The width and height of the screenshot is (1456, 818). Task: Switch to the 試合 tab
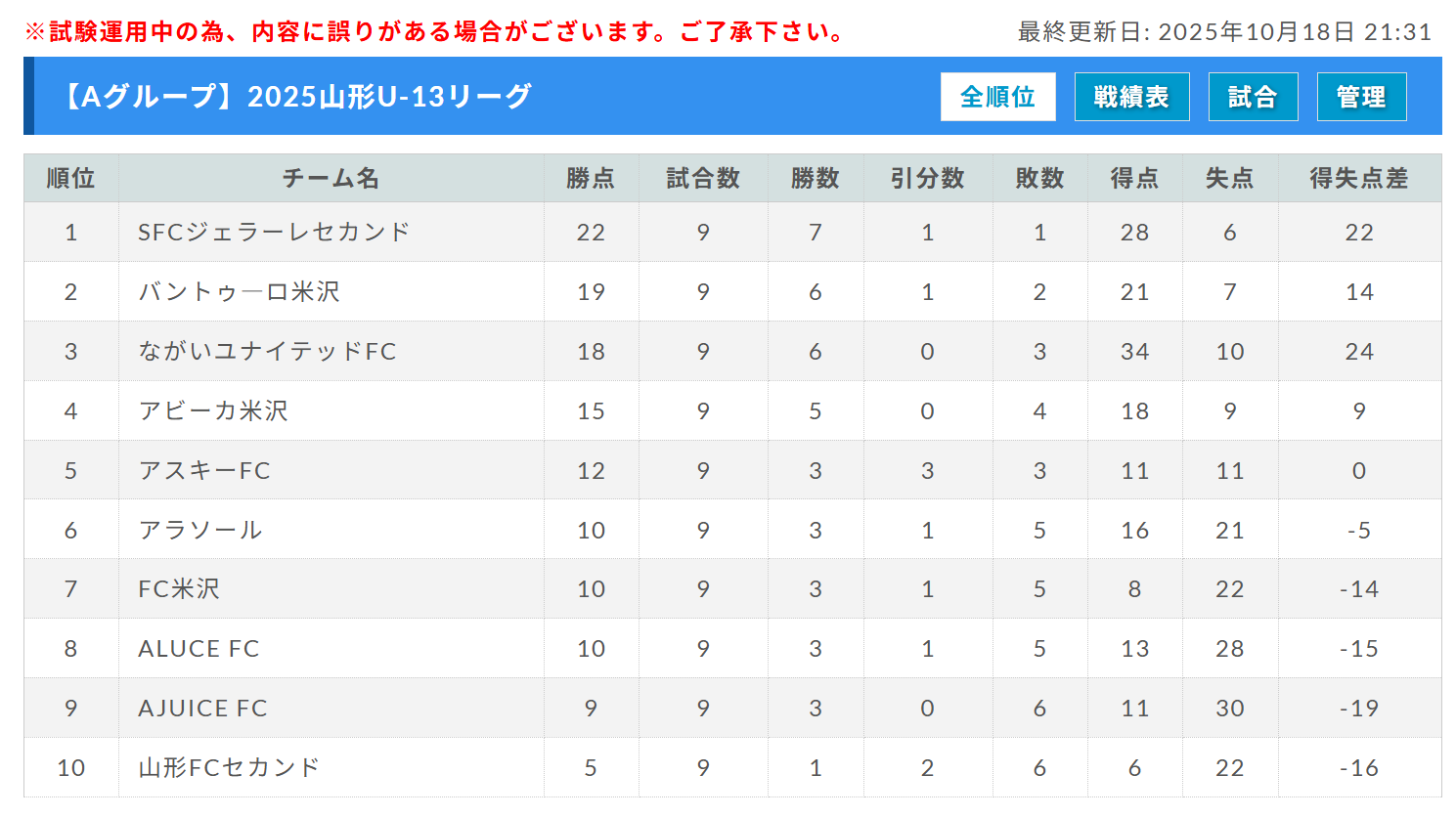[1253, 97]
